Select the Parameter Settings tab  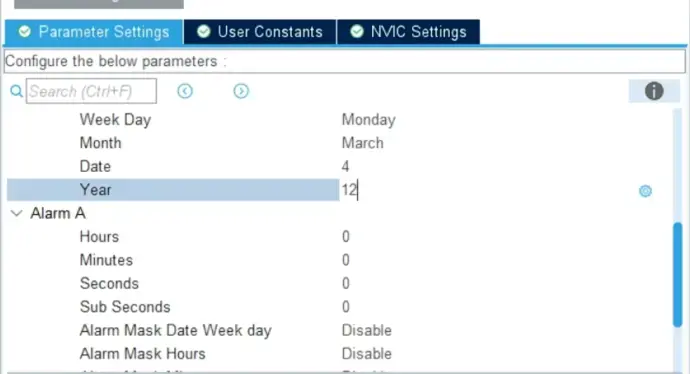(94, 32)
